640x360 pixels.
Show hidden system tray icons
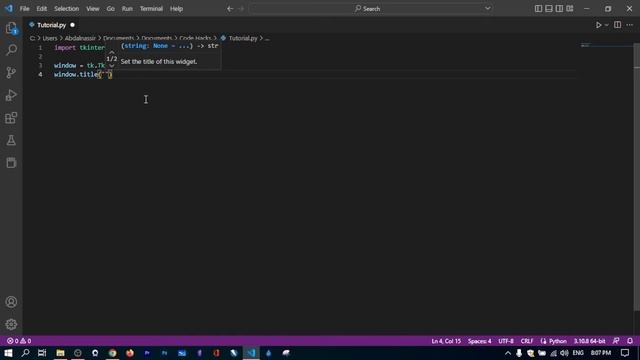click(507, 353)
